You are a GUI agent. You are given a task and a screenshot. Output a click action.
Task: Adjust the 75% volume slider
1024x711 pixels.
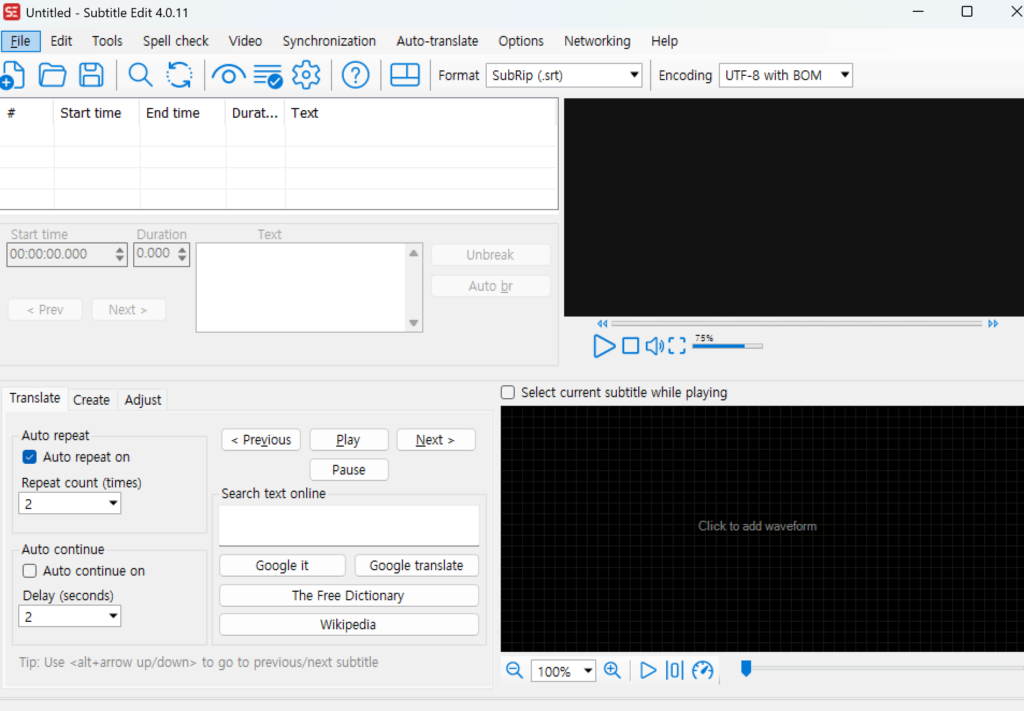(728, 346)
